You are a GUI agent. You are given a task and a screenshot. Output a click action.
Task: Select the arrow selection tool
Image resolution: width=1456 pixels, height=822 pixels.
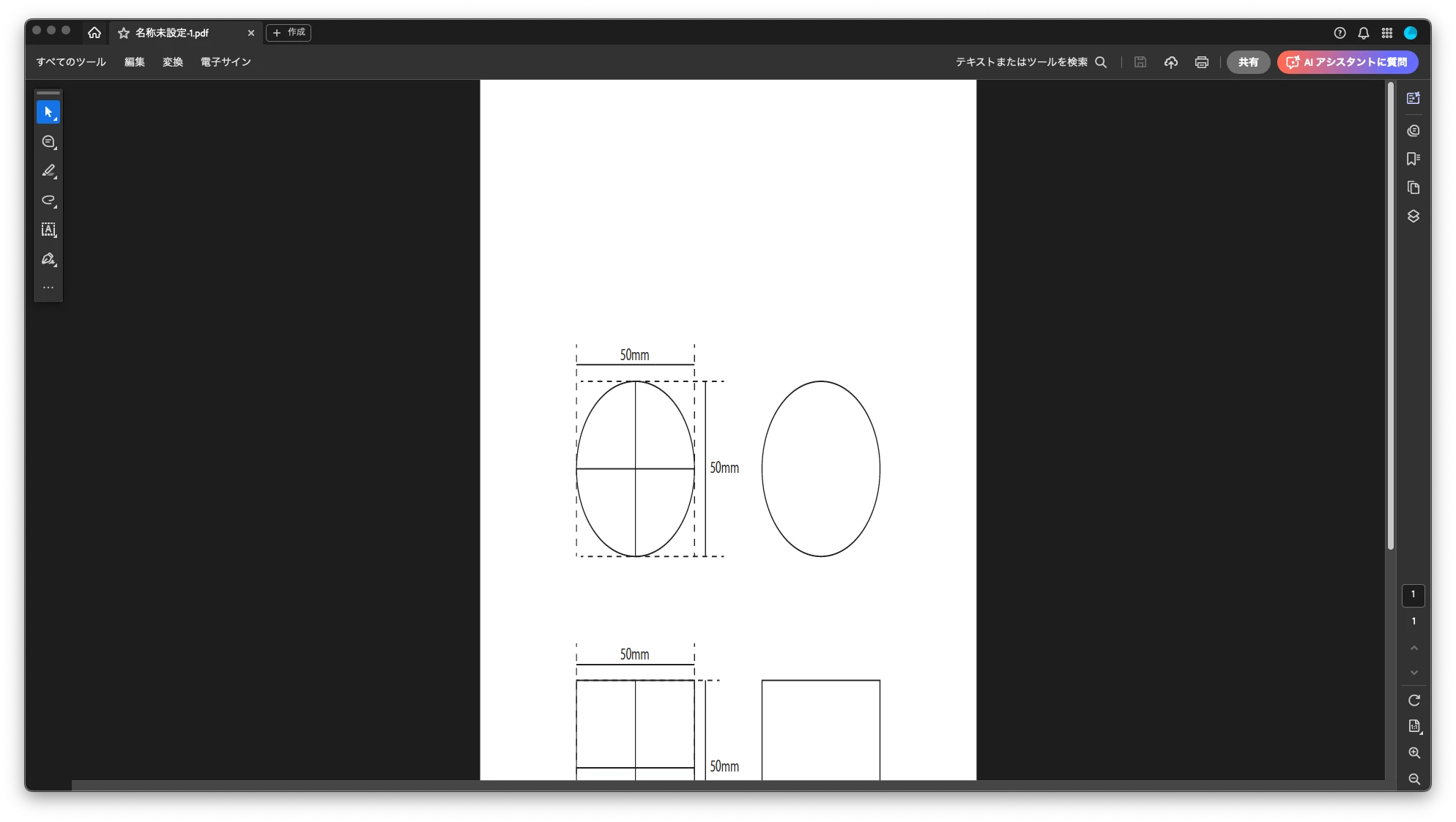click(48, 112)
